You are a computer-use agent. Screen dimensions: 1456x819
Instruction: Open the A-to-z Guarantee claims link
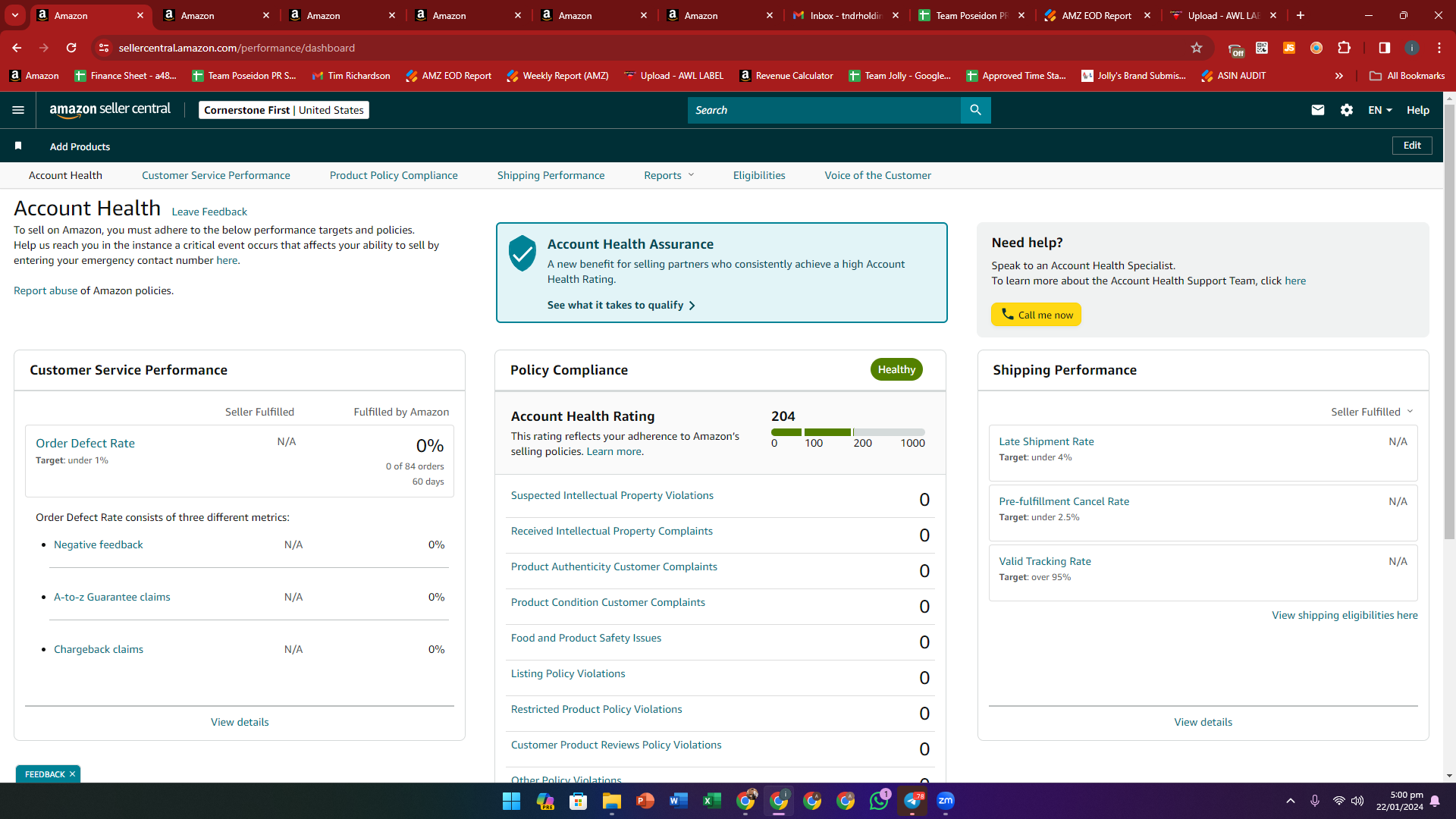pos(112,597)
